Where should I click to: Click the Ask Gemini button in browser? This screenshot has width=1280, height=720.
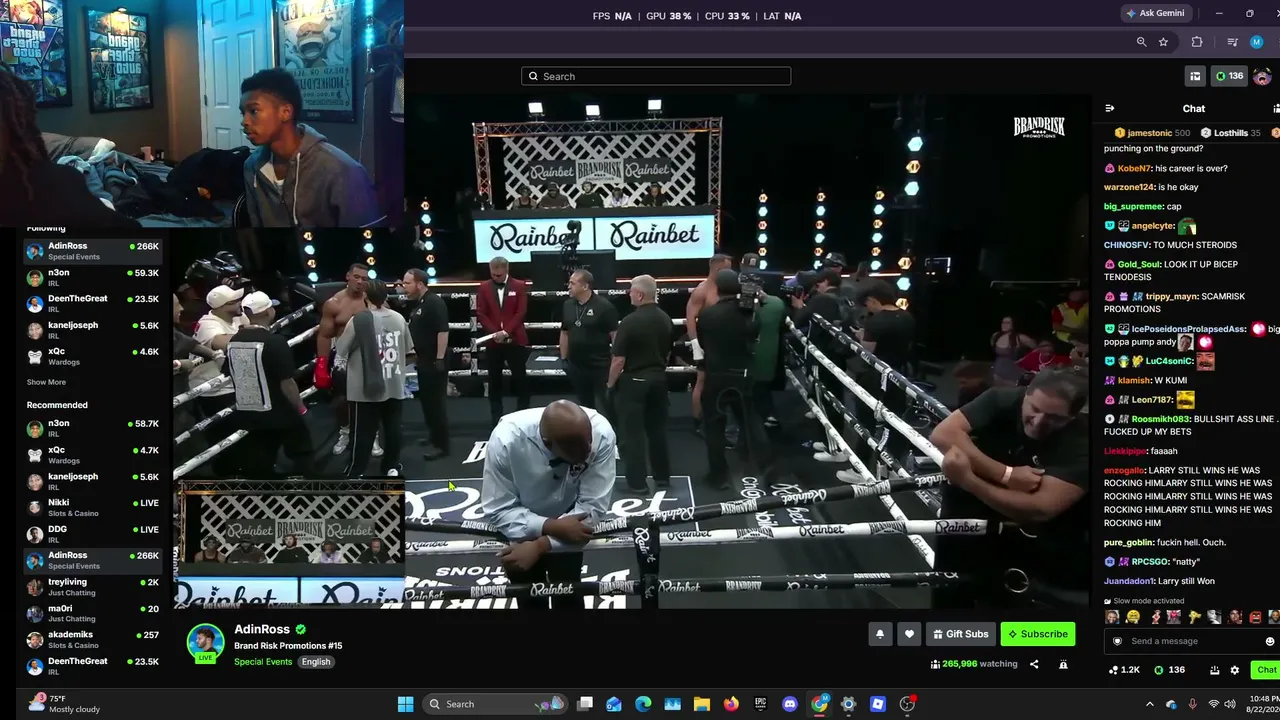tap(1155, 13)
